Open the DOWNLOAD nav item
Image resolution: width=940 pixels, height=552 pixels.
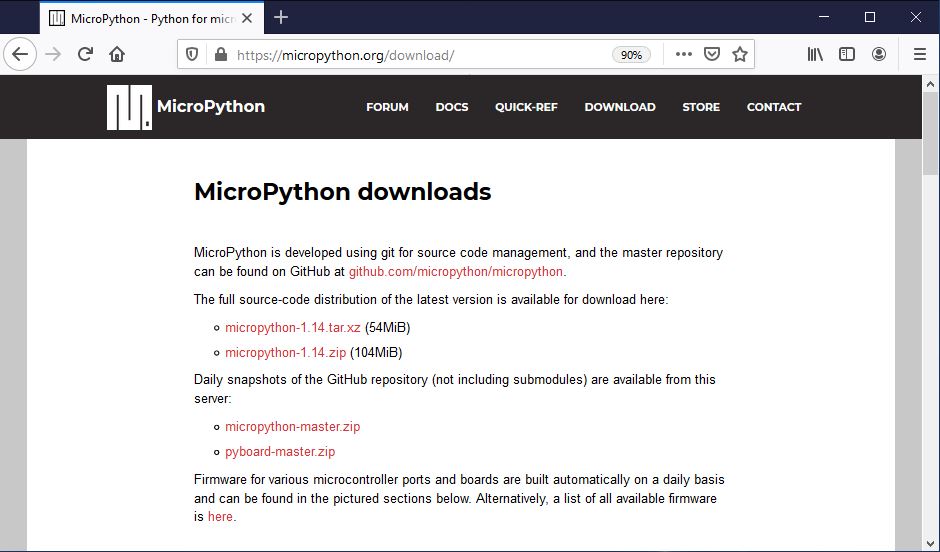point(620,107)
